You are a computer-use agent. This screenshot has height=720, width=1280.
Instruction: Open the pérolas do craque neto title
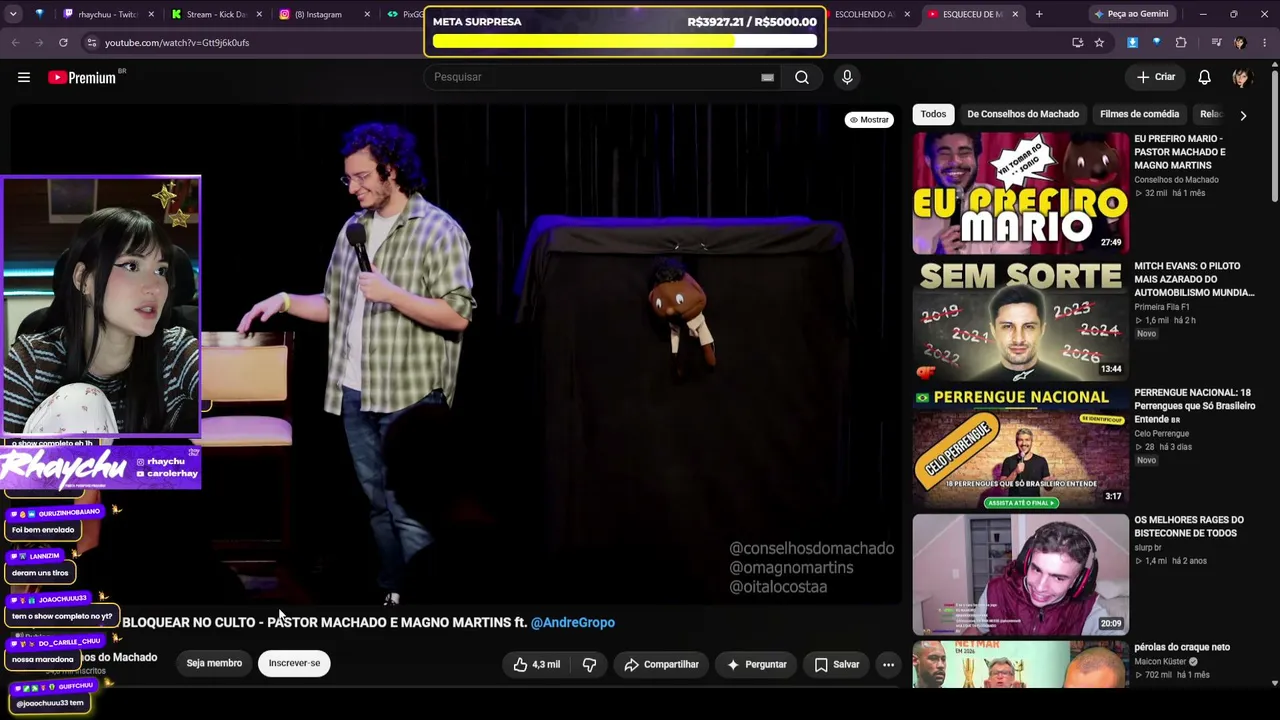1182,647
